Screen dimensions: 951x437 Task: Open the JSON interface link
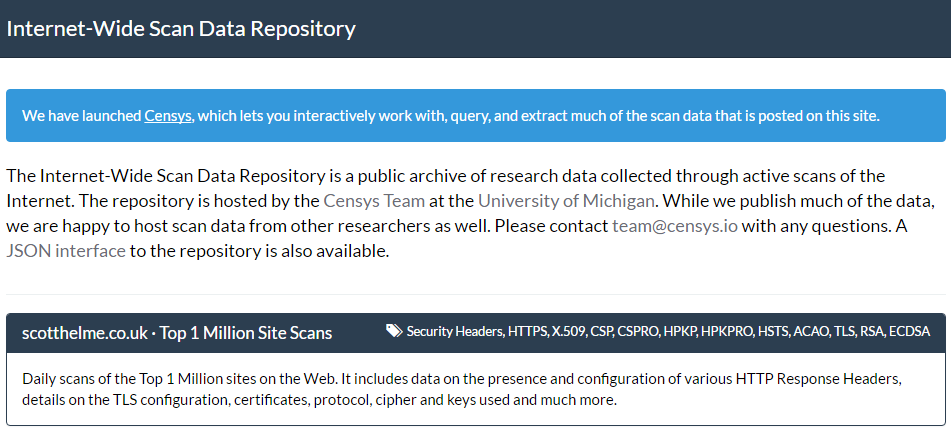pos(66,251)
